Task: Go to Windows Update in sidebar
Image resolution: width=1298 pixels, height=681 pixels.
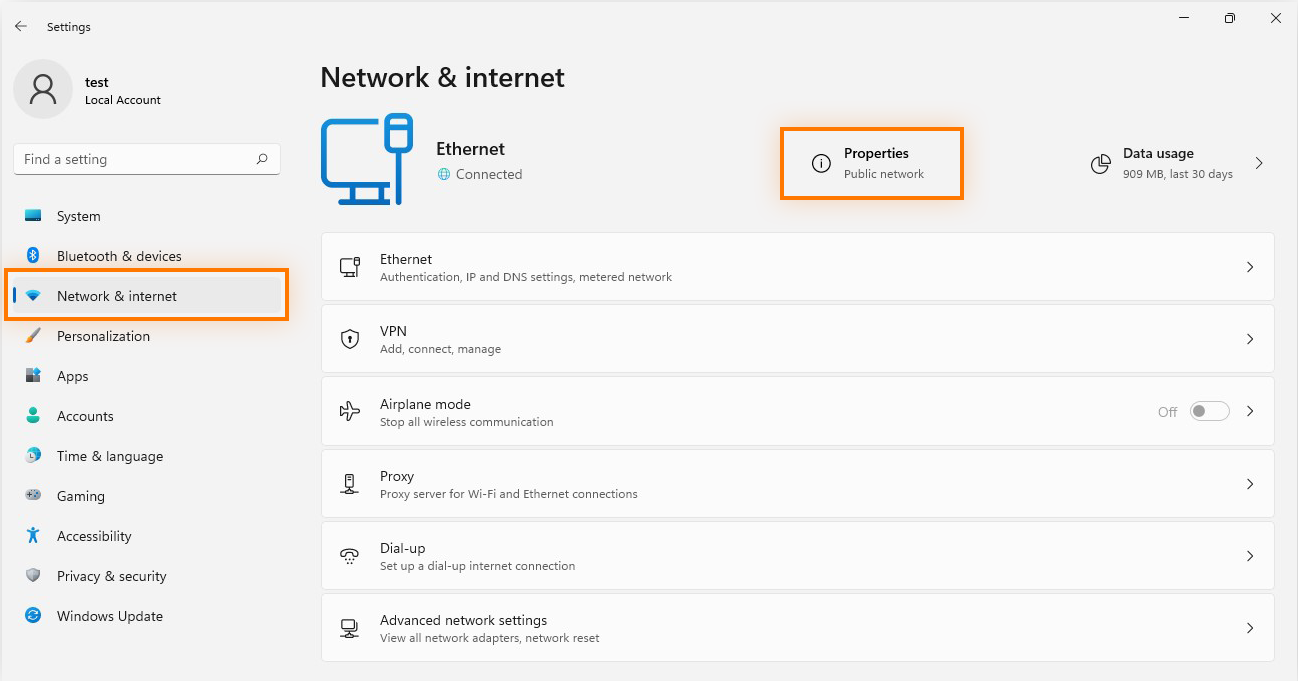Action: pyautogui.click(x=109, y=616)
